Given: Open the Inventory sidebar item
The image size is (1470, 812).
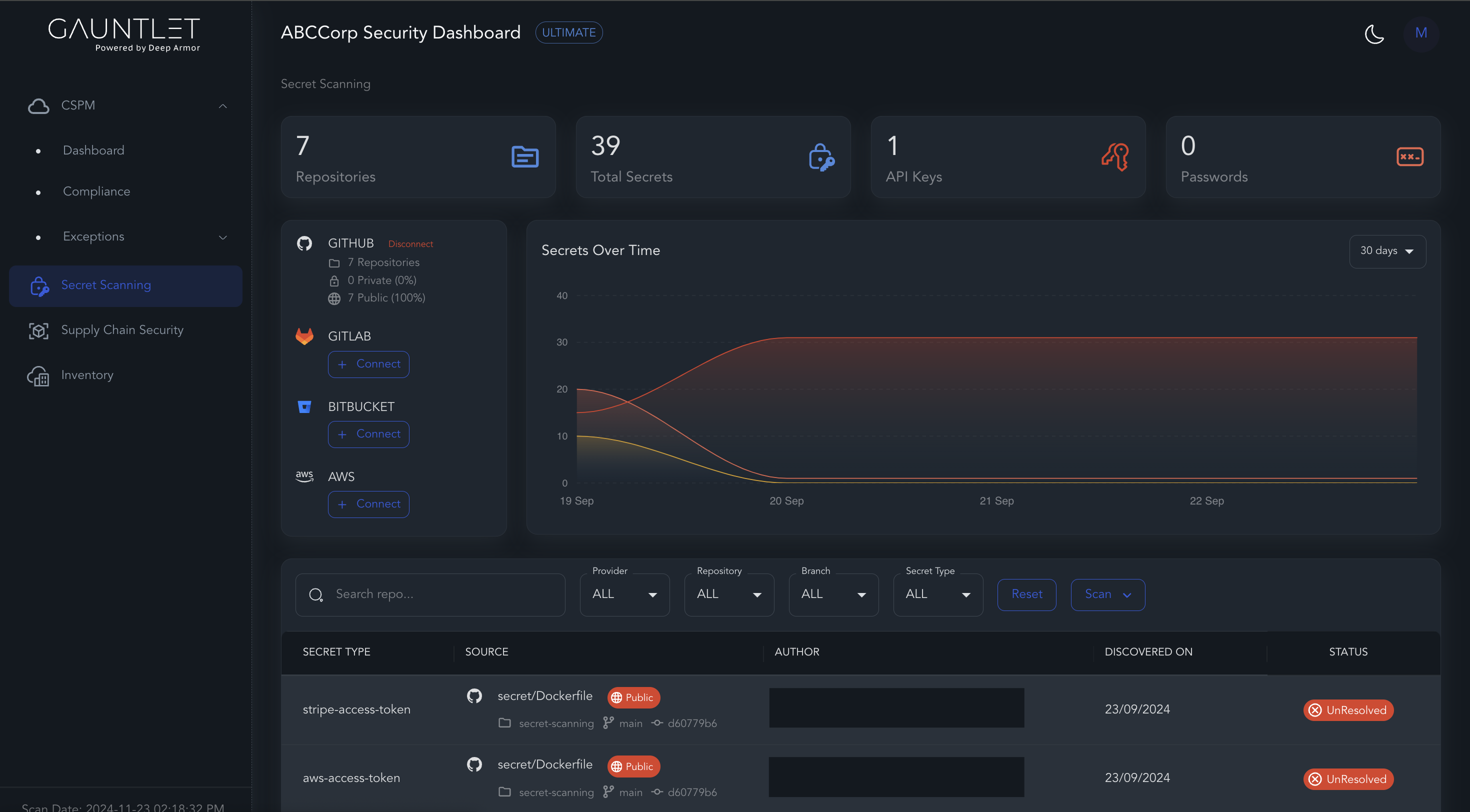Looking at the screenshot, I should tap(86, 375).
